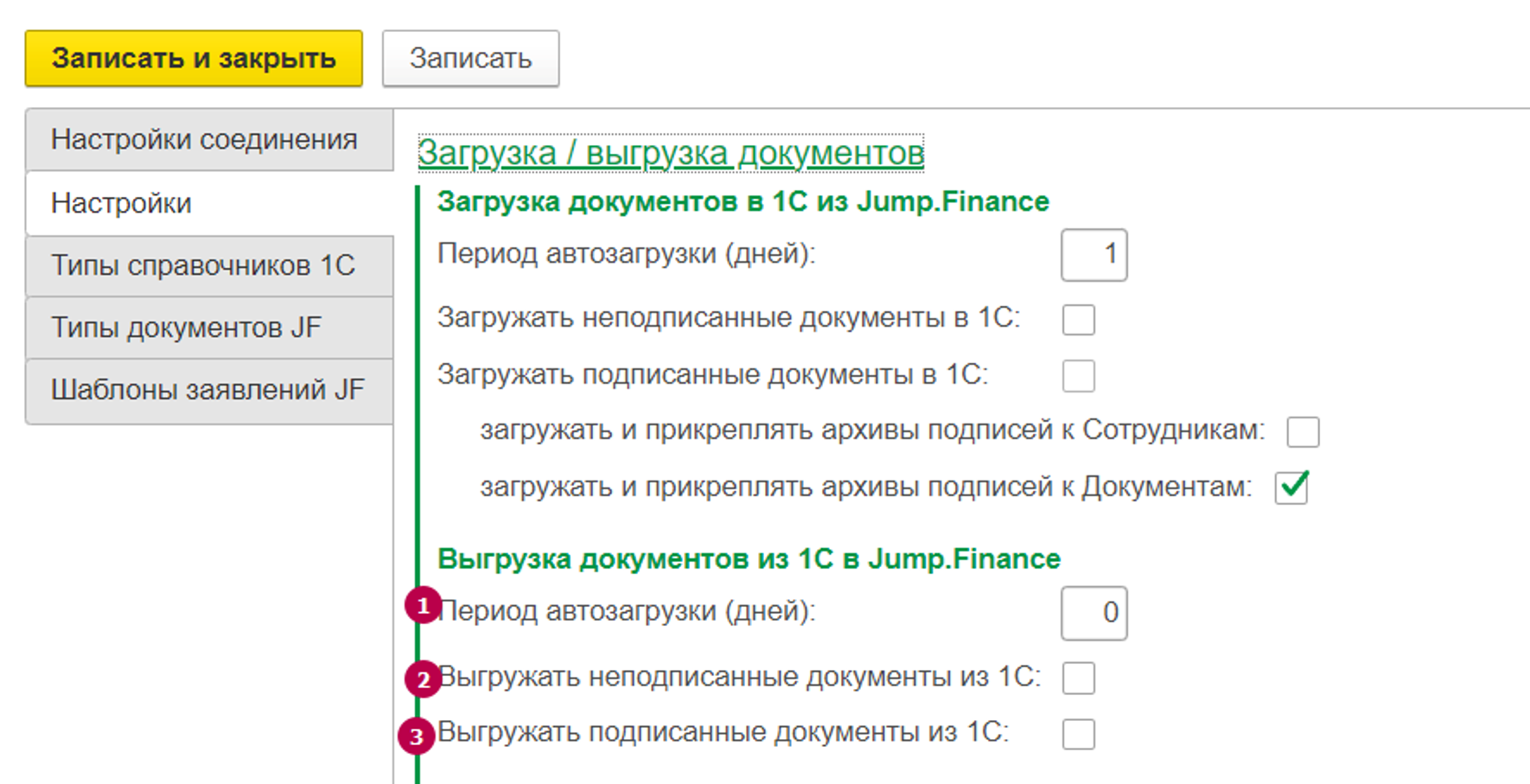Click the export autoload period field showing 0
This screenshot has height=784, width=1530.
coord(1093,613)
